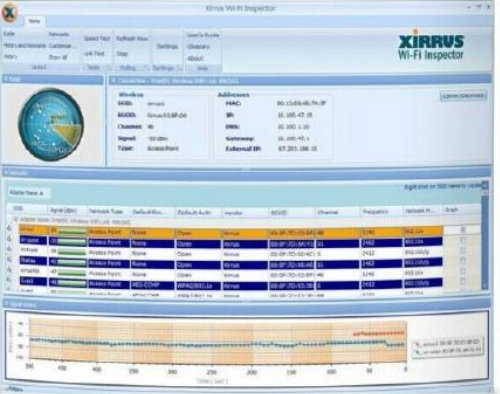This screenshot has width=500, height=394.
Task: Enable Graph checkbox on third network row
Action: 463,250
